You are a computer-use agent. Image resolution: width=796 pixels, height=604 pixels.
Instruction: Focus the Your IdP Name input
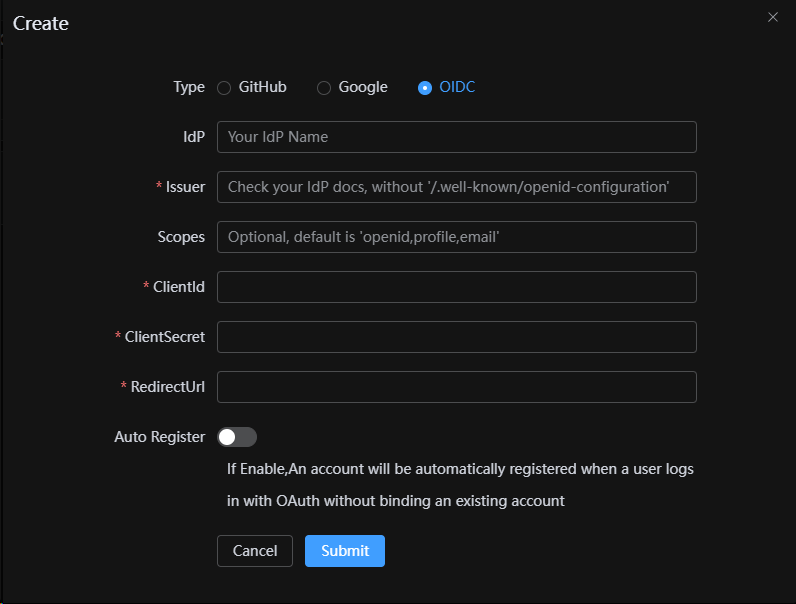pyautogui.click(x=456, y=137)
